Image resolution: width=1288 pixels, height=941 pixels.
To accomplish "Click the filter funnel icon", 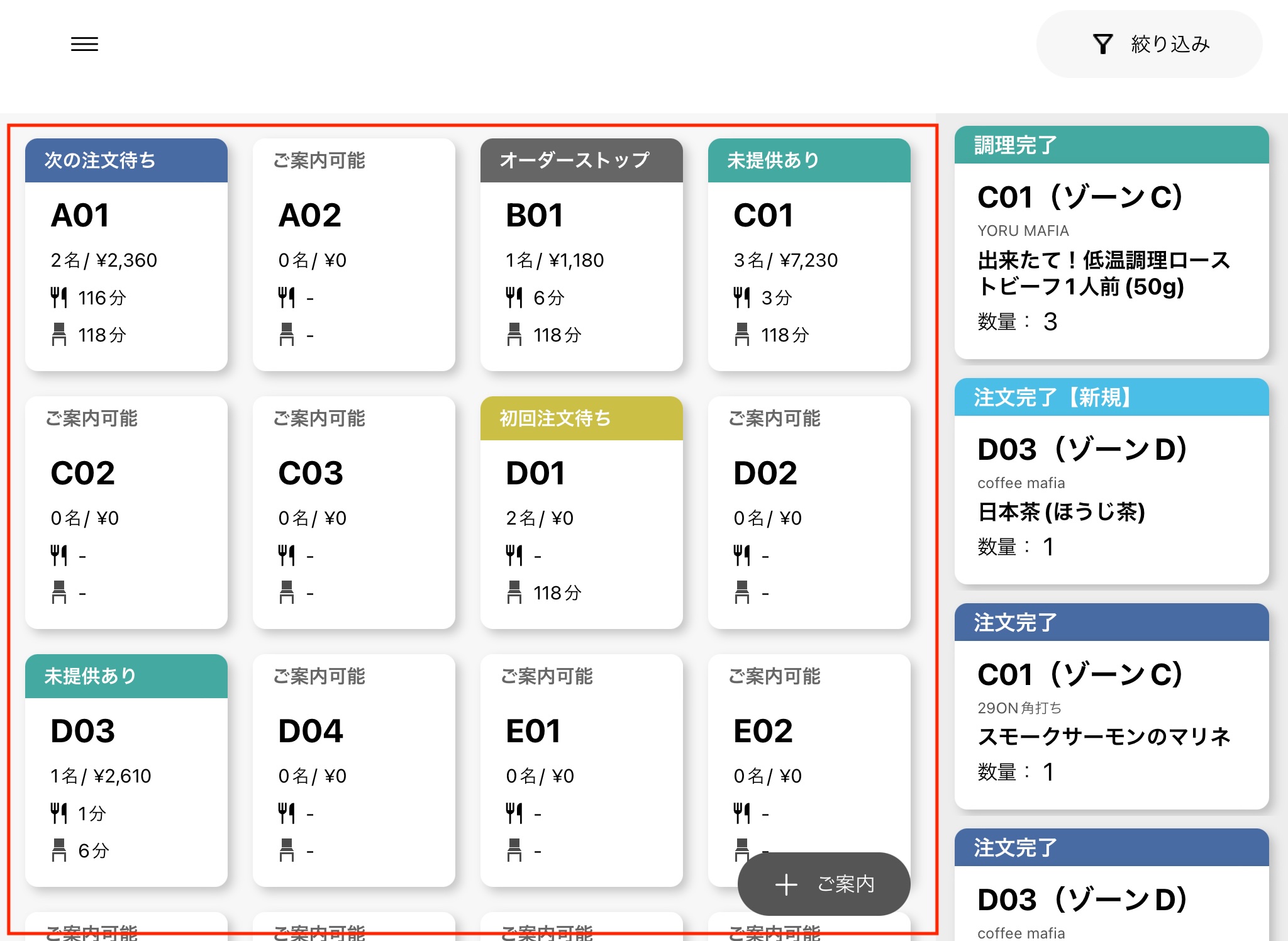I will click(x=1102, y=44).
